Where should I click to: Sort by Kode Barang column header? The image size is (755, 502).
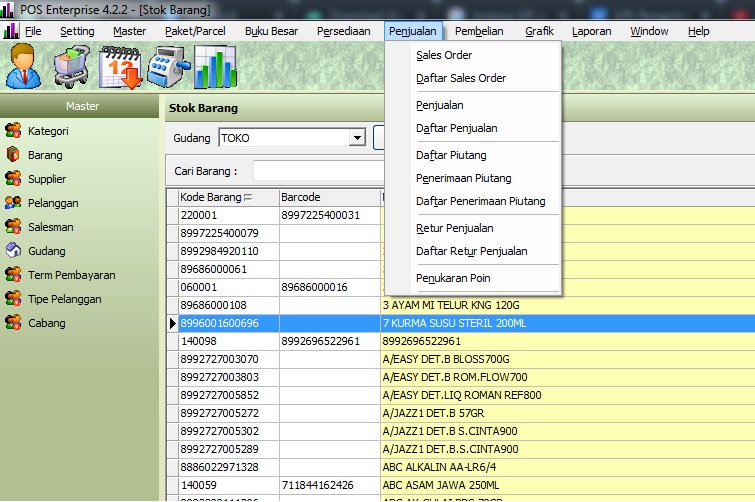pyautogui.click(x=209, y=197)
